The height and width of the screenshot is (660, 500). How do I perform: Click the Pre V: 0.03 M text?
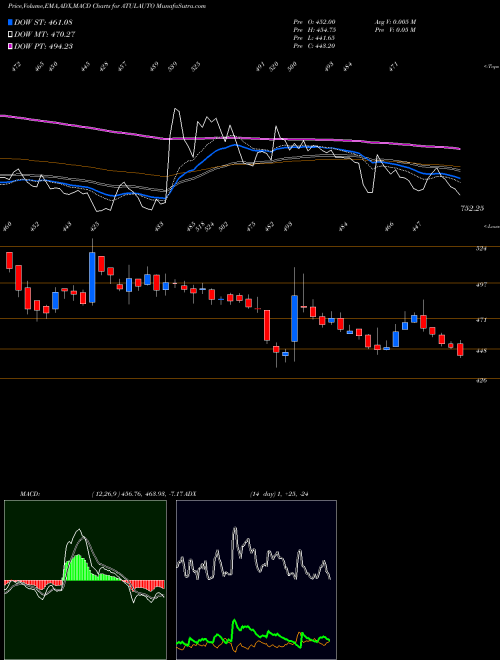coord(396,30)
